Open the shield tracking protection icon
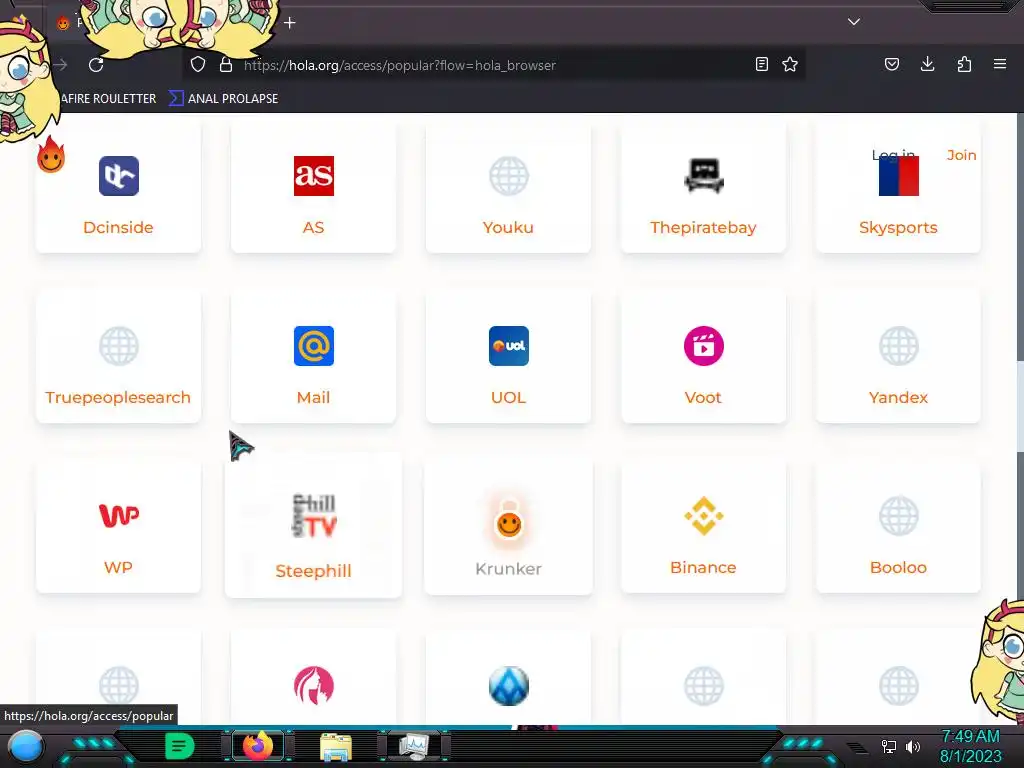This screenshot has width=1024, height=768. click(x=198, y=64)
